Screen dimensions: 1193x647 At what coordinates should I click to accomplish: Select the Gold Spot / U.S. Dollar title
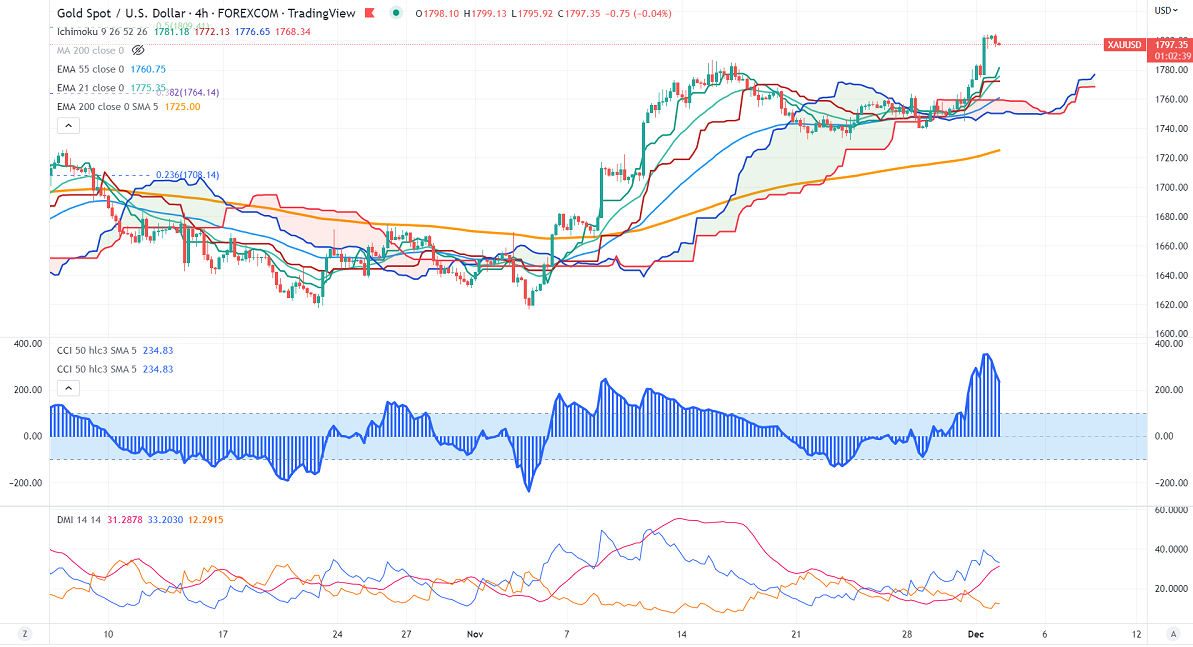[x=121, y=13]
